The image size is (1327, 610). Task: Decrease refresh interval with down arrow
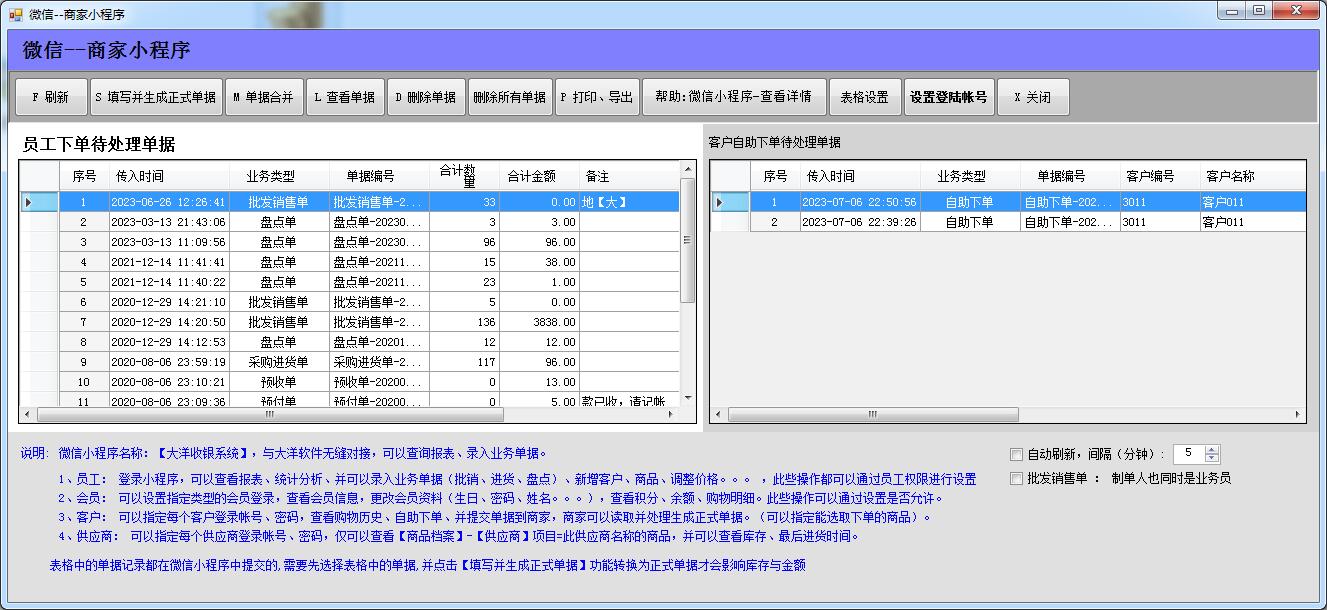pyautogui.click(x=1212, y=458)
